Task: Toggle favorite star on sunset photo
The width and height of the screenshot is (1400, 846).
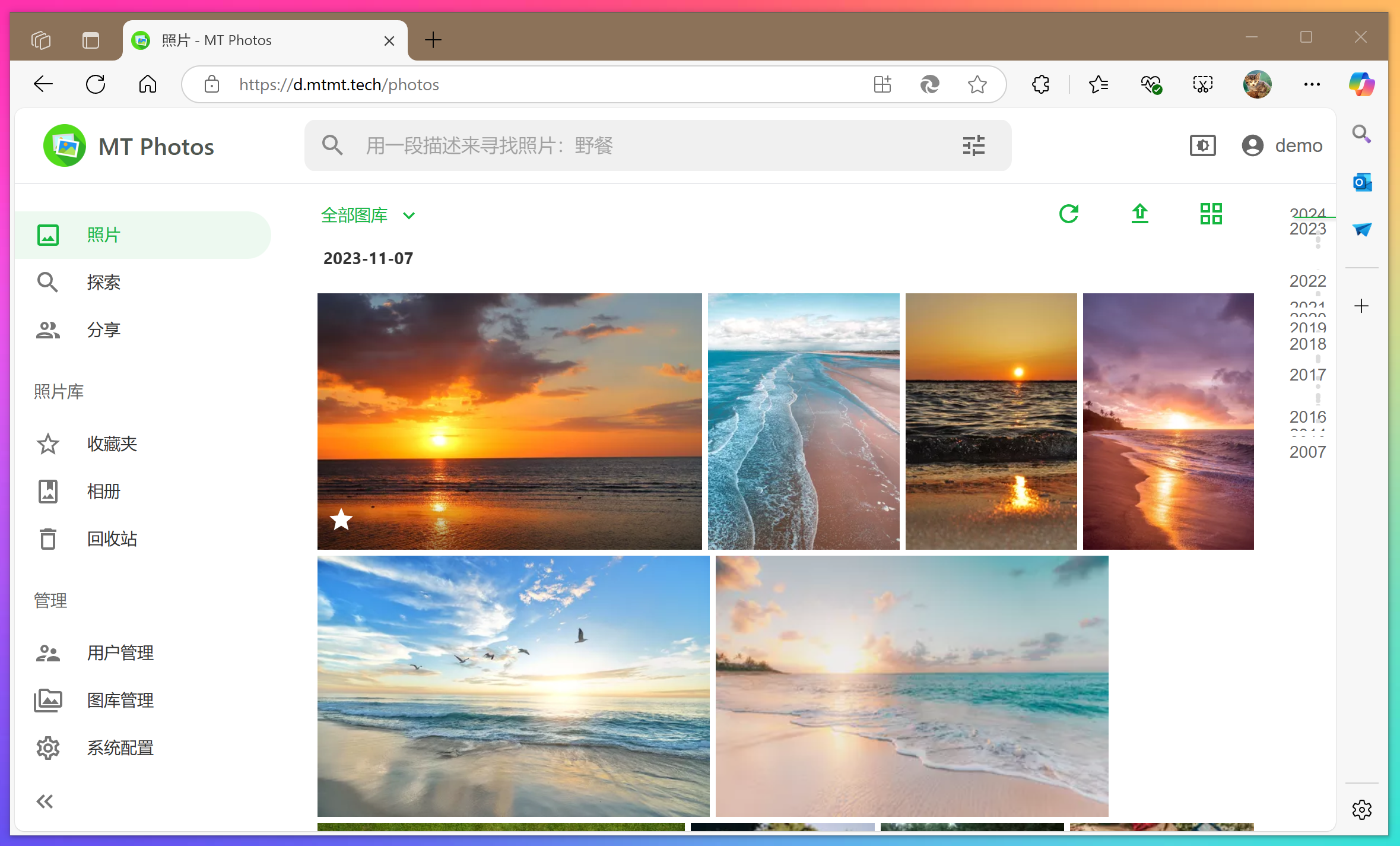Action: click(341, 519)
